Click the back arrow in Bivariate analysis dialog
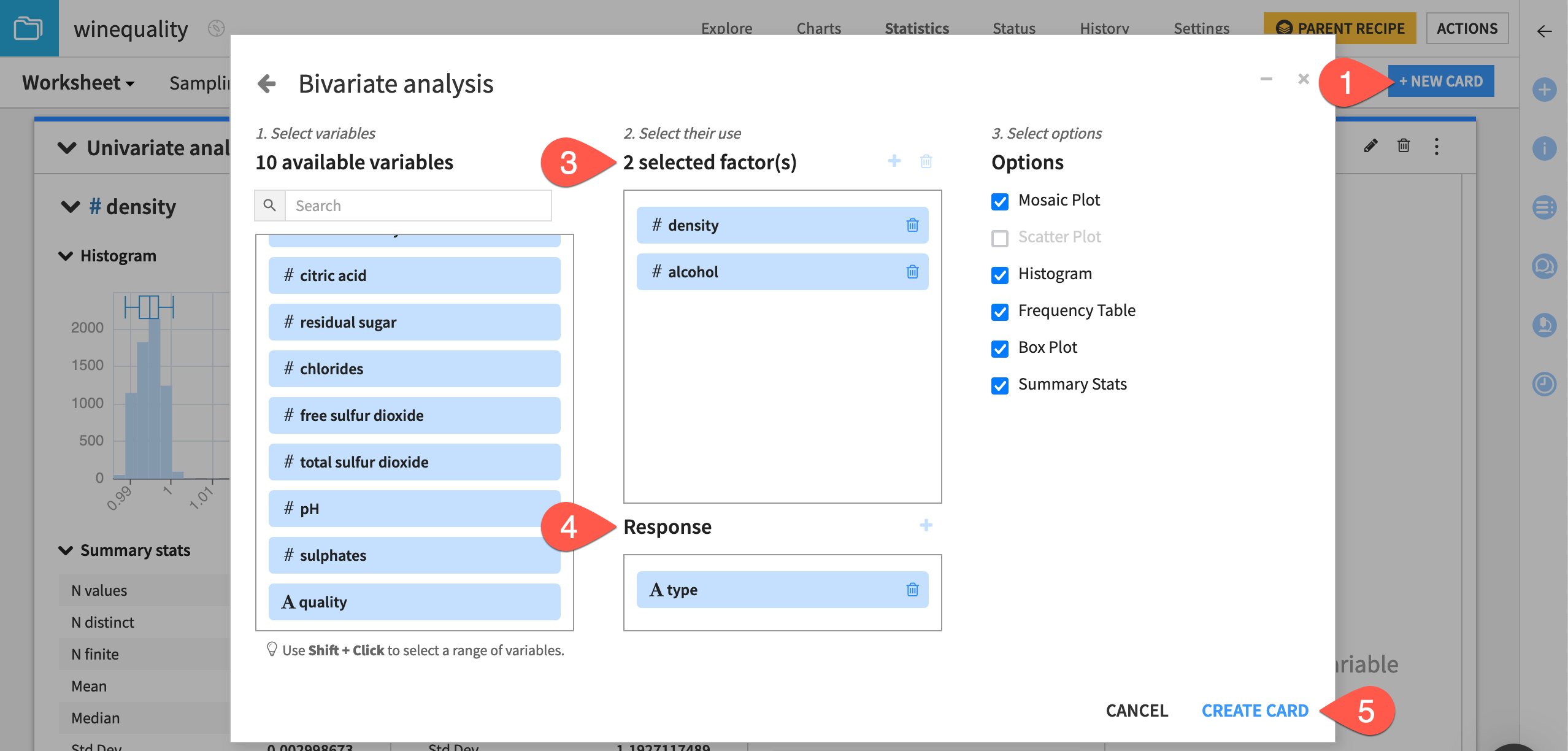 tap(267, 83)
